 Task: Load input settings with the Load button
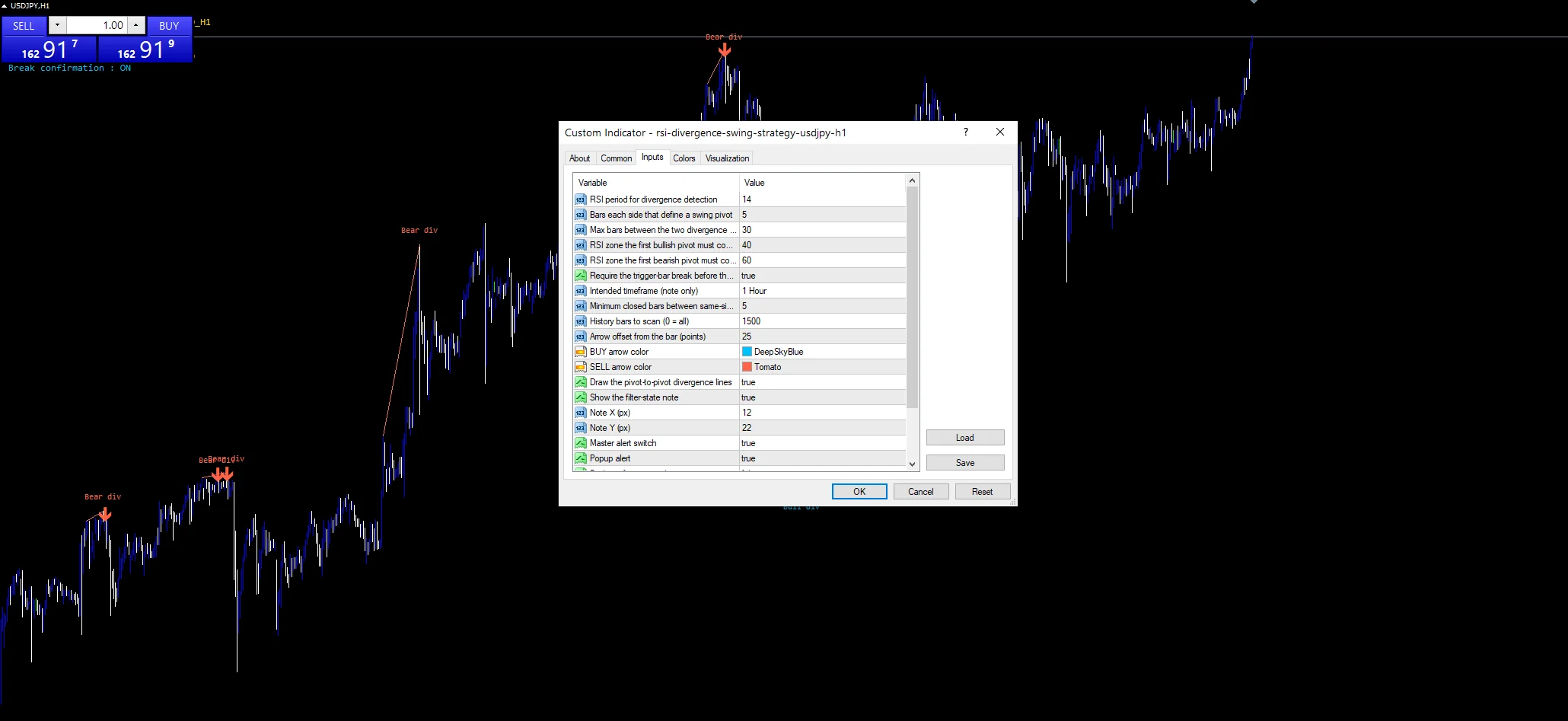coord(965,438)
